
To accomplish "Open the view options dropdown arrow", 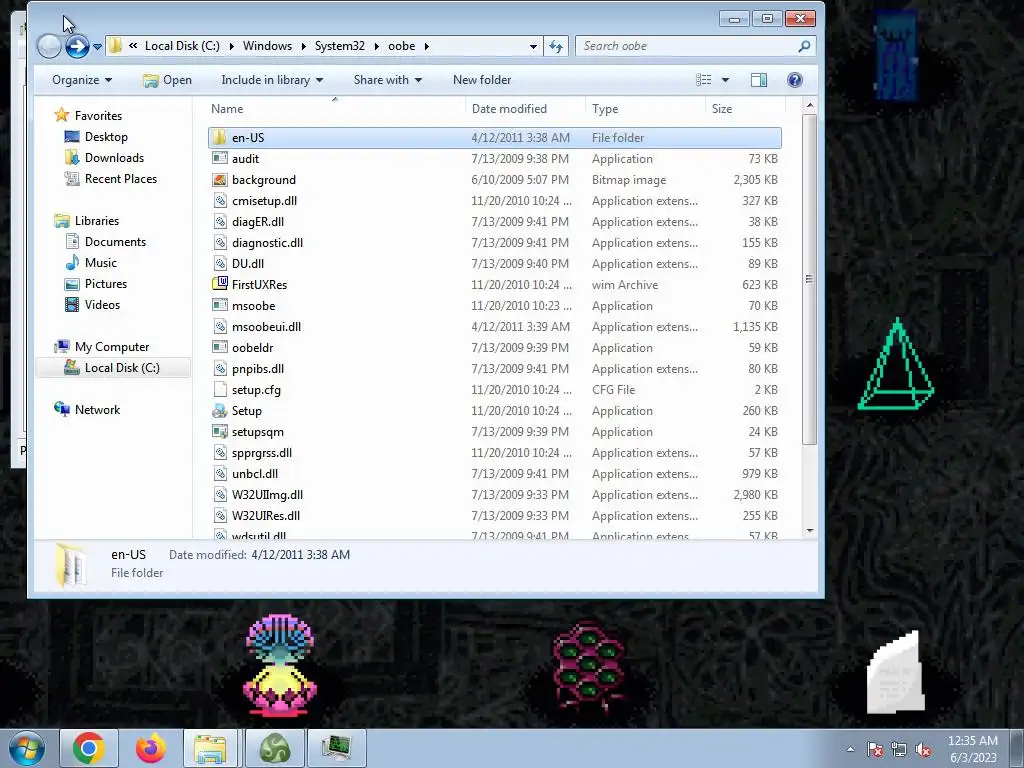I will (x=725, y=80).
